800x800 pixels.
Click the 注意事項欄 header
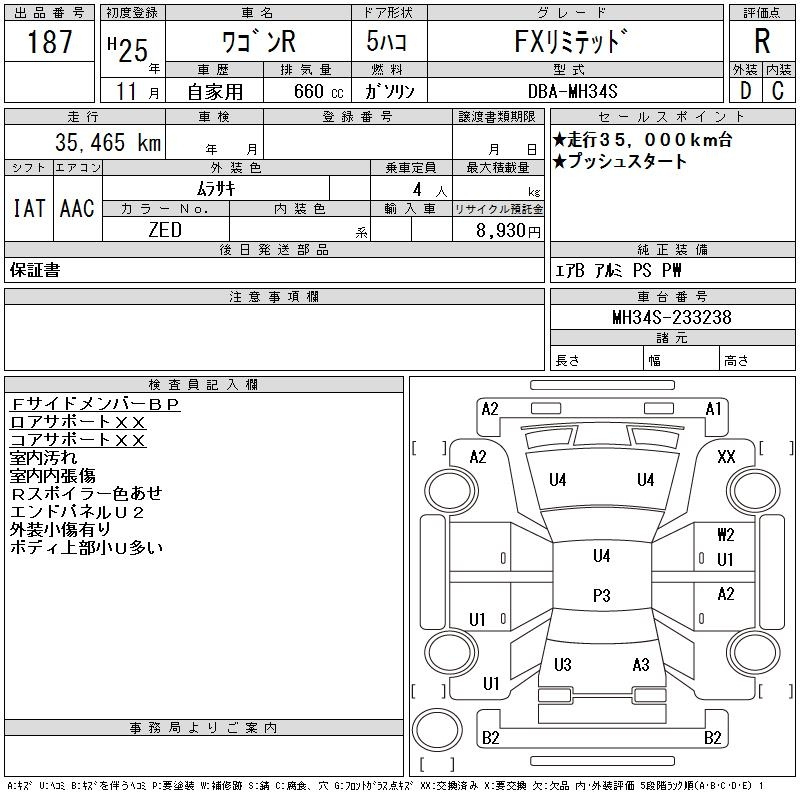tap(274, 296)
